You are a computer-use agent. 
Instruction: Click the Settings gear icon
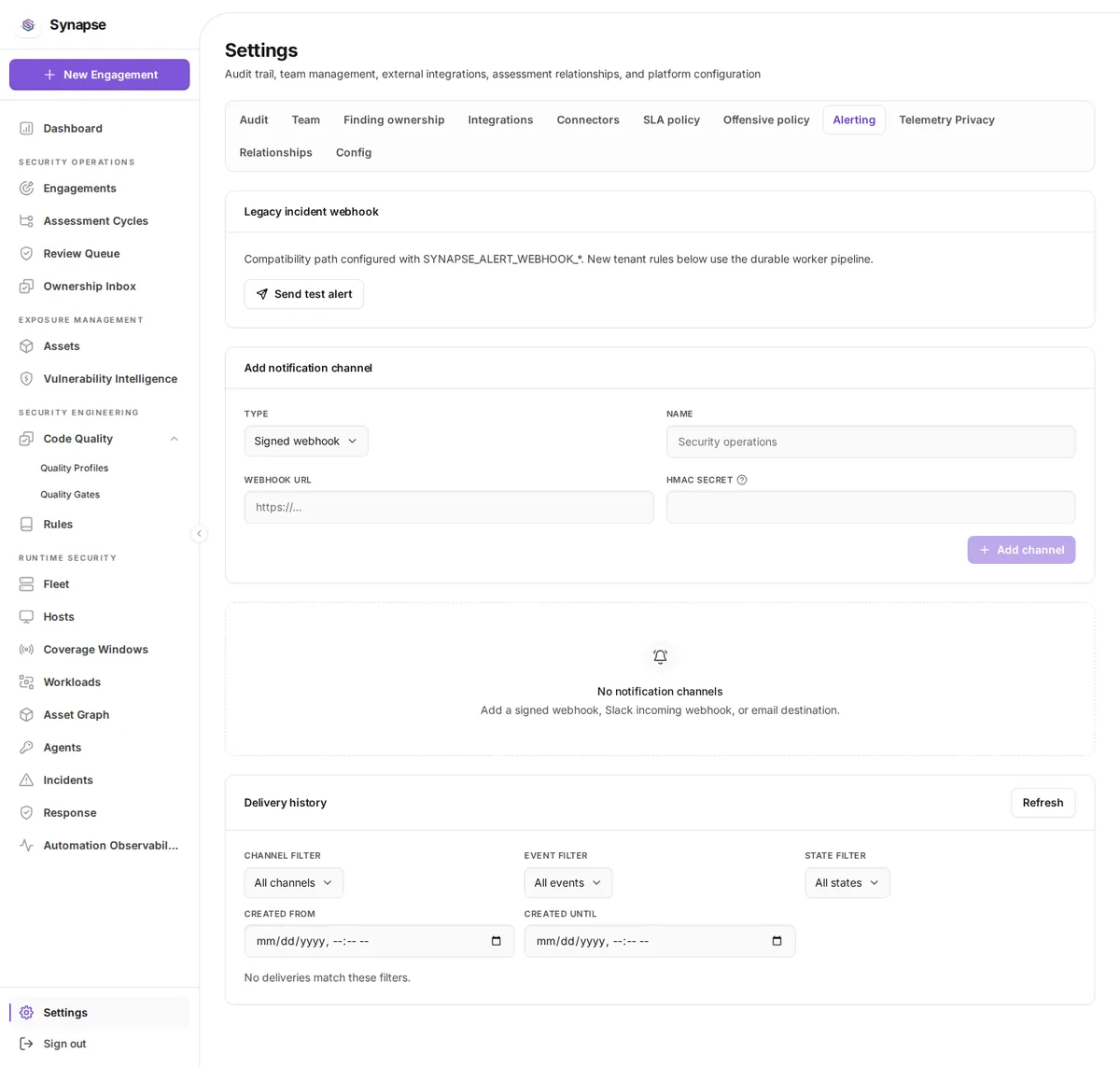coord(26,1012)
